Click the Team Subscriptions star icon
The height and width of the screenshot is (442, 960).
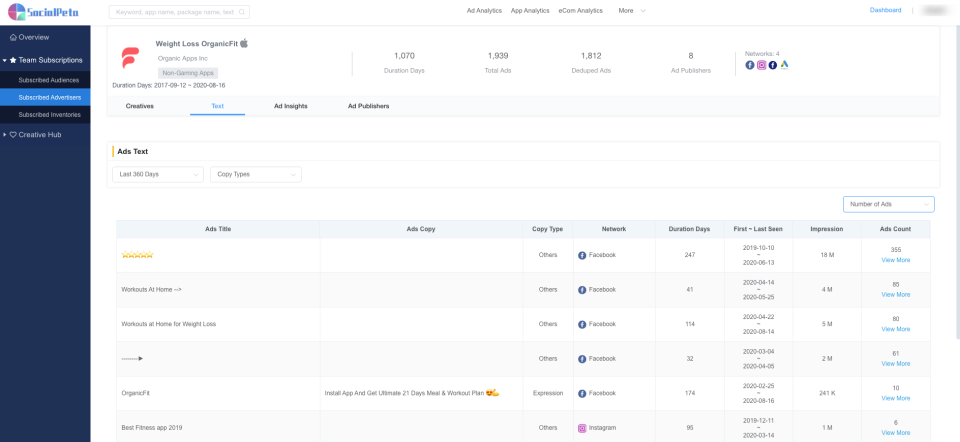(x=13, y=60)
